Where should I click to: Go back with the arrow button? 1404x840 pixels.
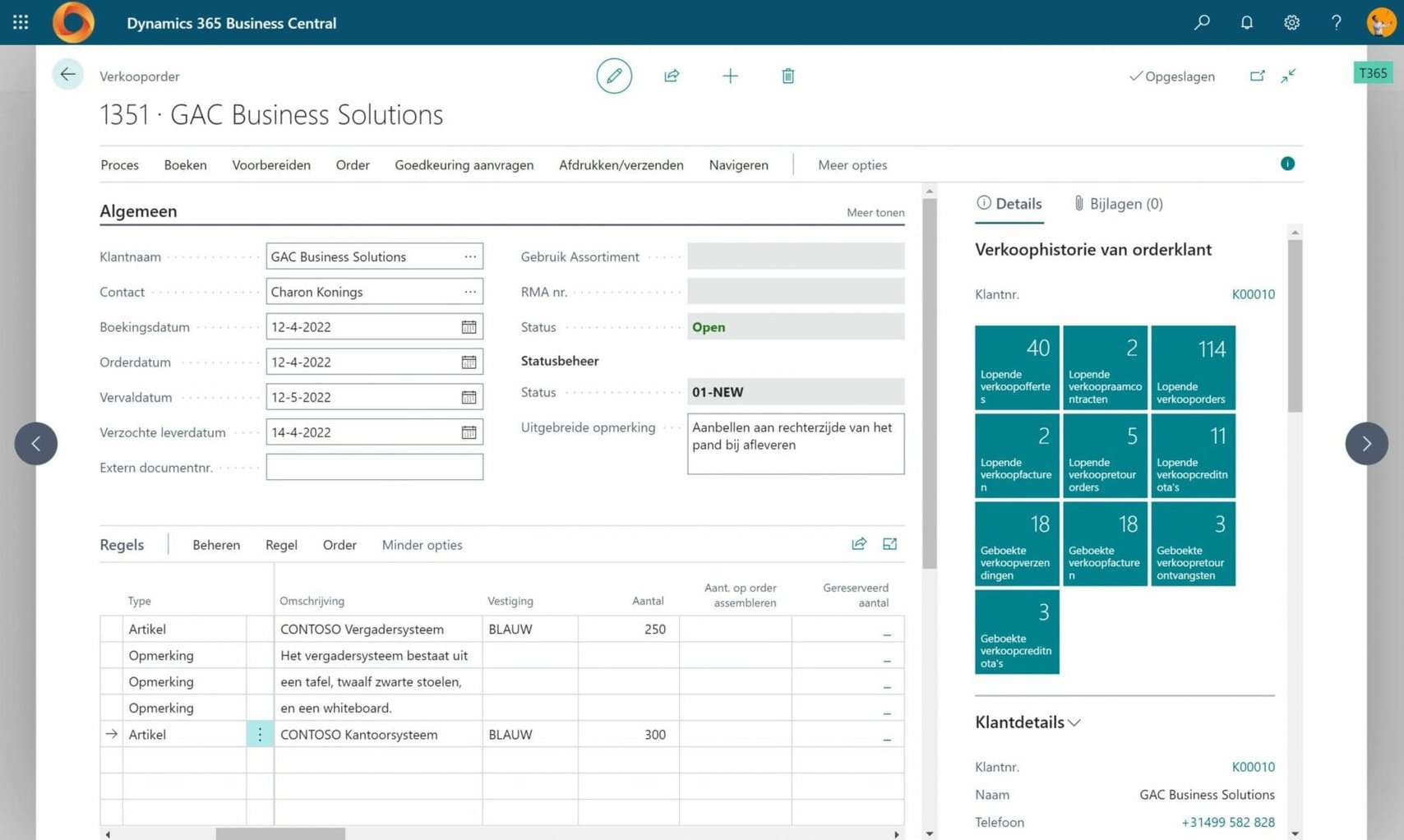pyautogui.click(x=67, y=74)
